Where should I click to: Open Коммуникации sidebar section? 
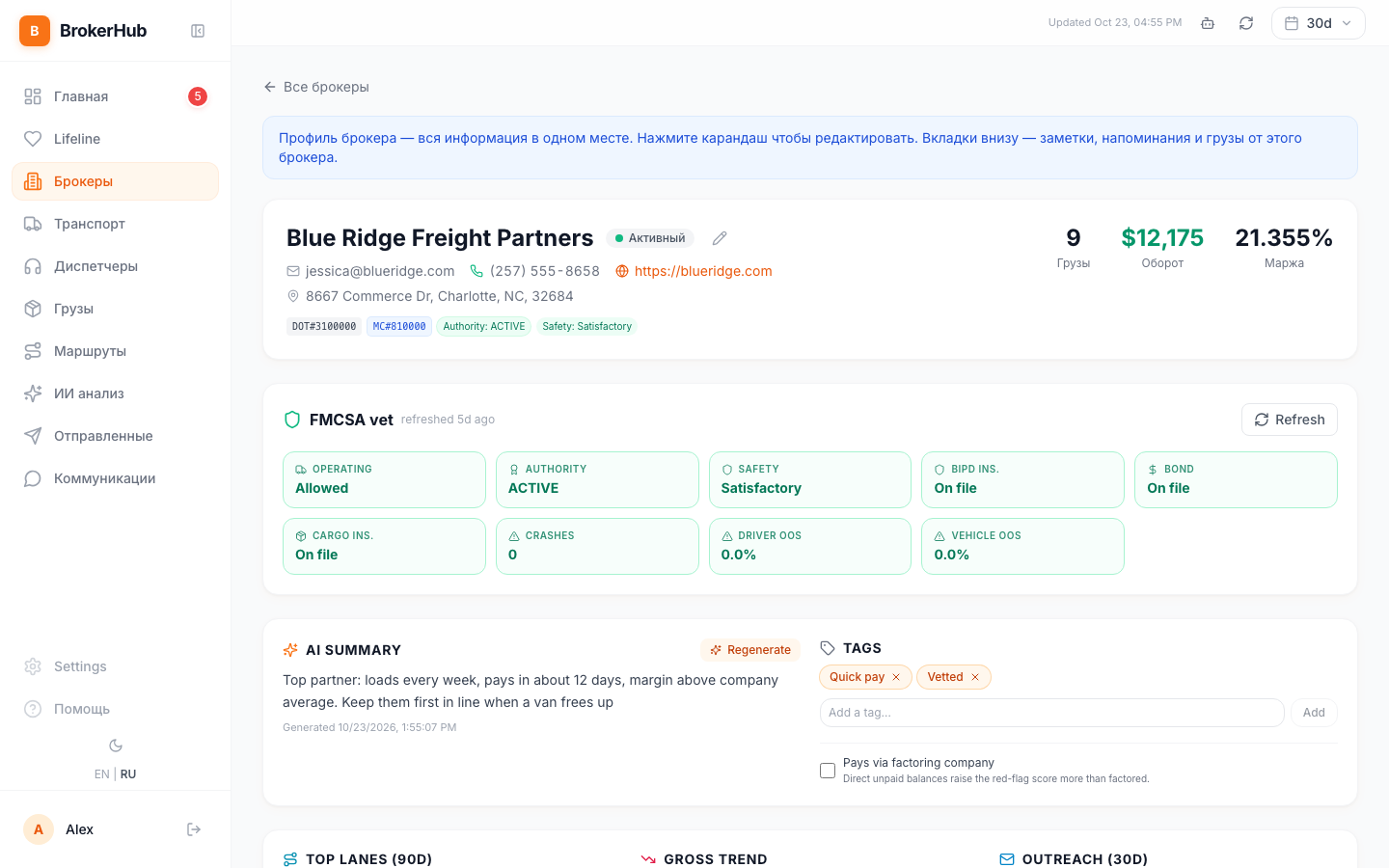tap(115, 478)
